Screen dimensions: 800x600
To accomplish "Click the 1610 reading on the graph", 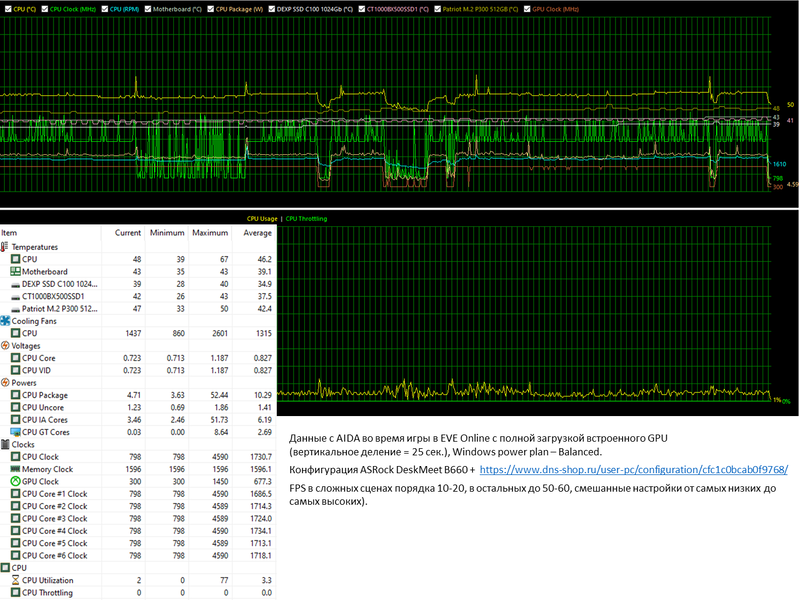I will pos(780,164).
